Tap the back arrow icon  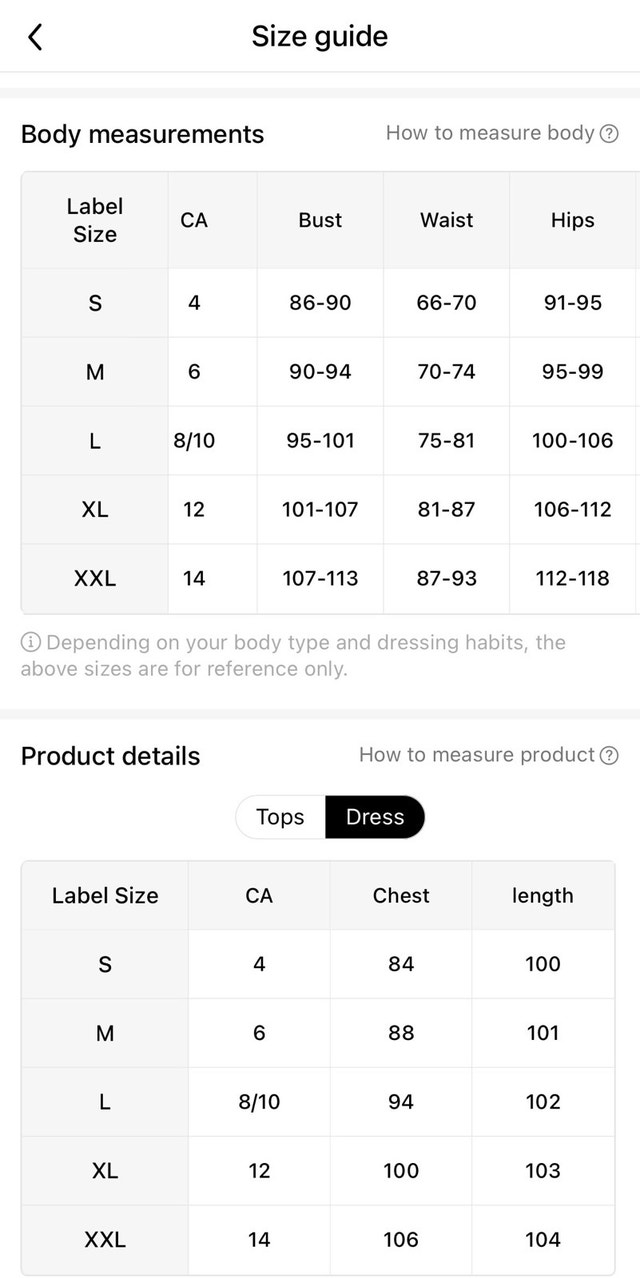point(35,37)
